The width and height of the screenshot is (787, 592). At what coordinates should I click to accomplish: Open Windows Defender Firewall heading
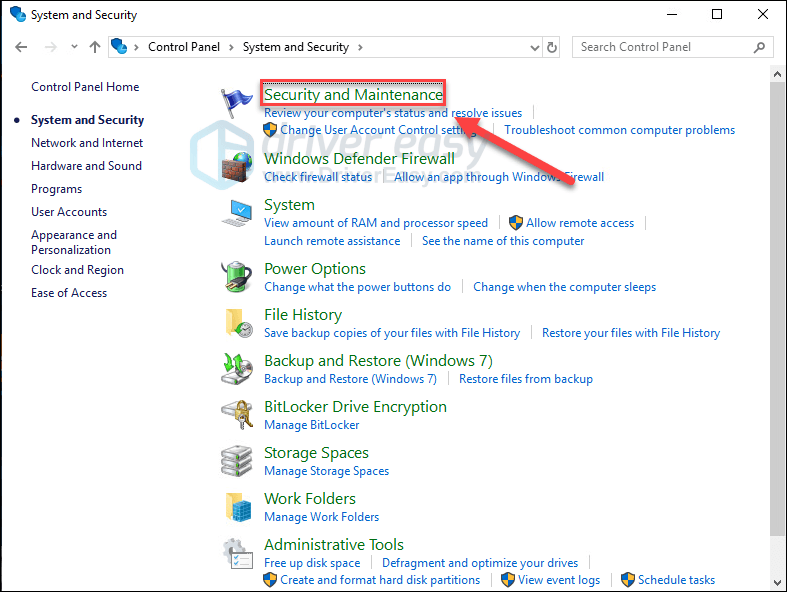click(x=359, y=159)
